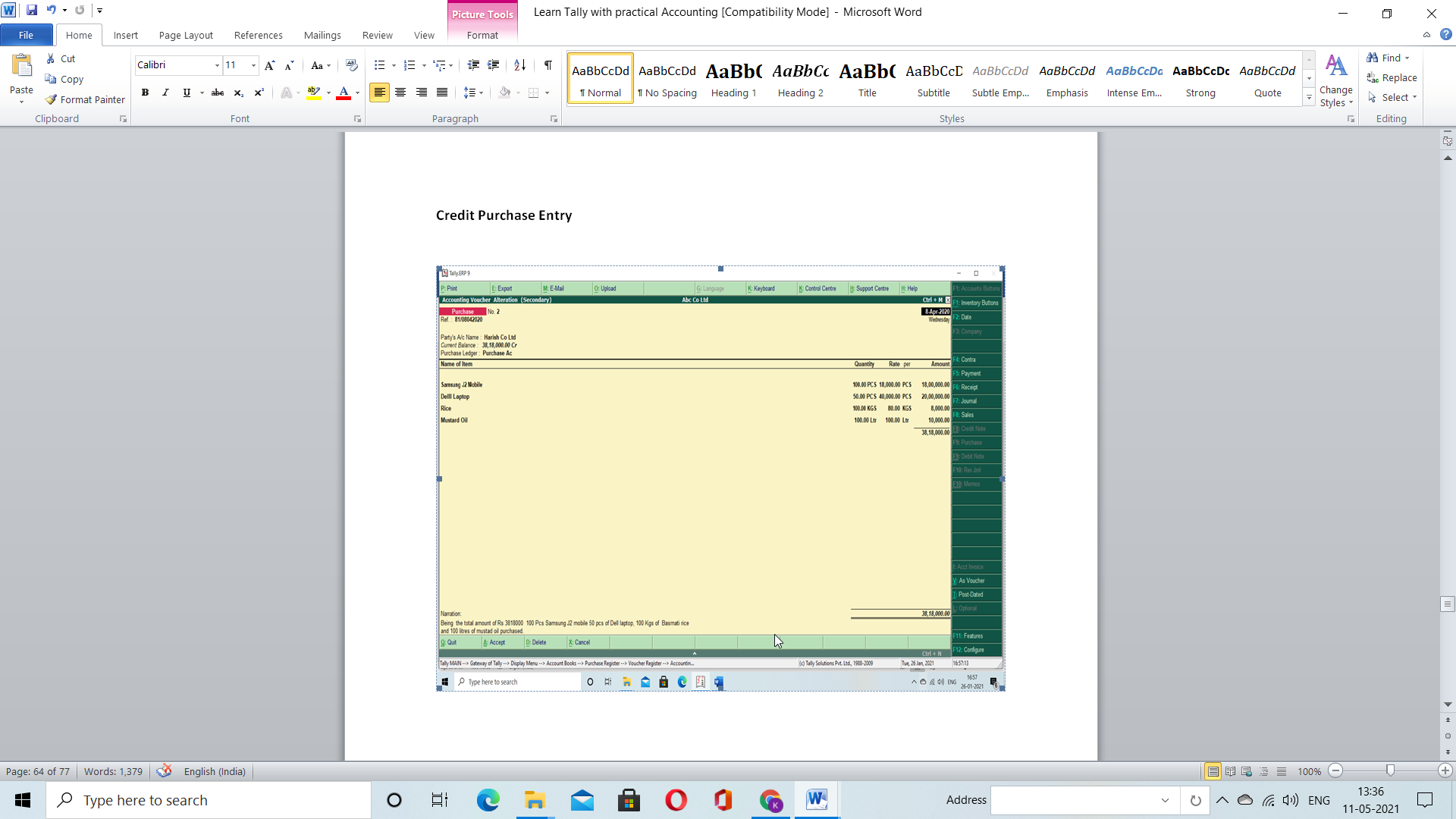Expand the font color options
This screenshot has width=1456, height=819.
click(x=356, y=93)
